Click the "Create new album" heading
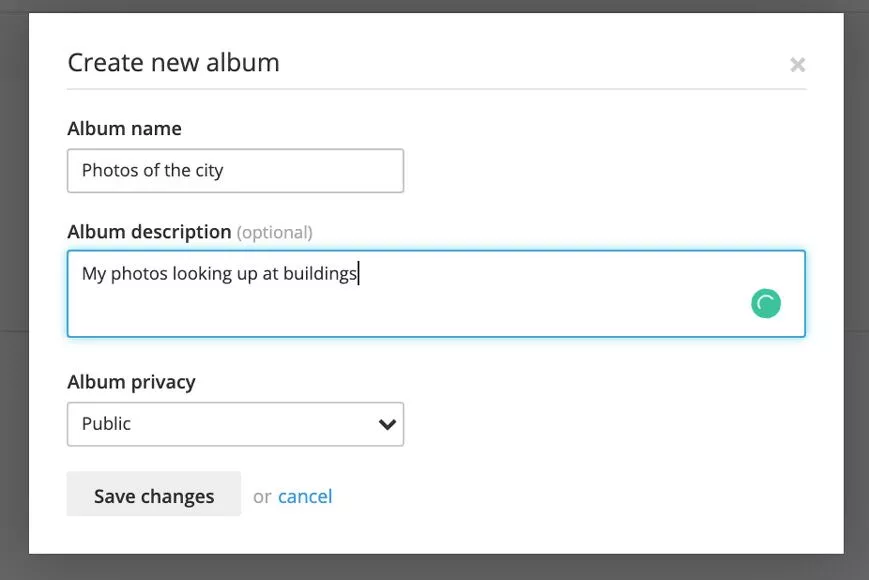Image resolution: width=869 pixels, height=580 pixels. tap(173, 63)
